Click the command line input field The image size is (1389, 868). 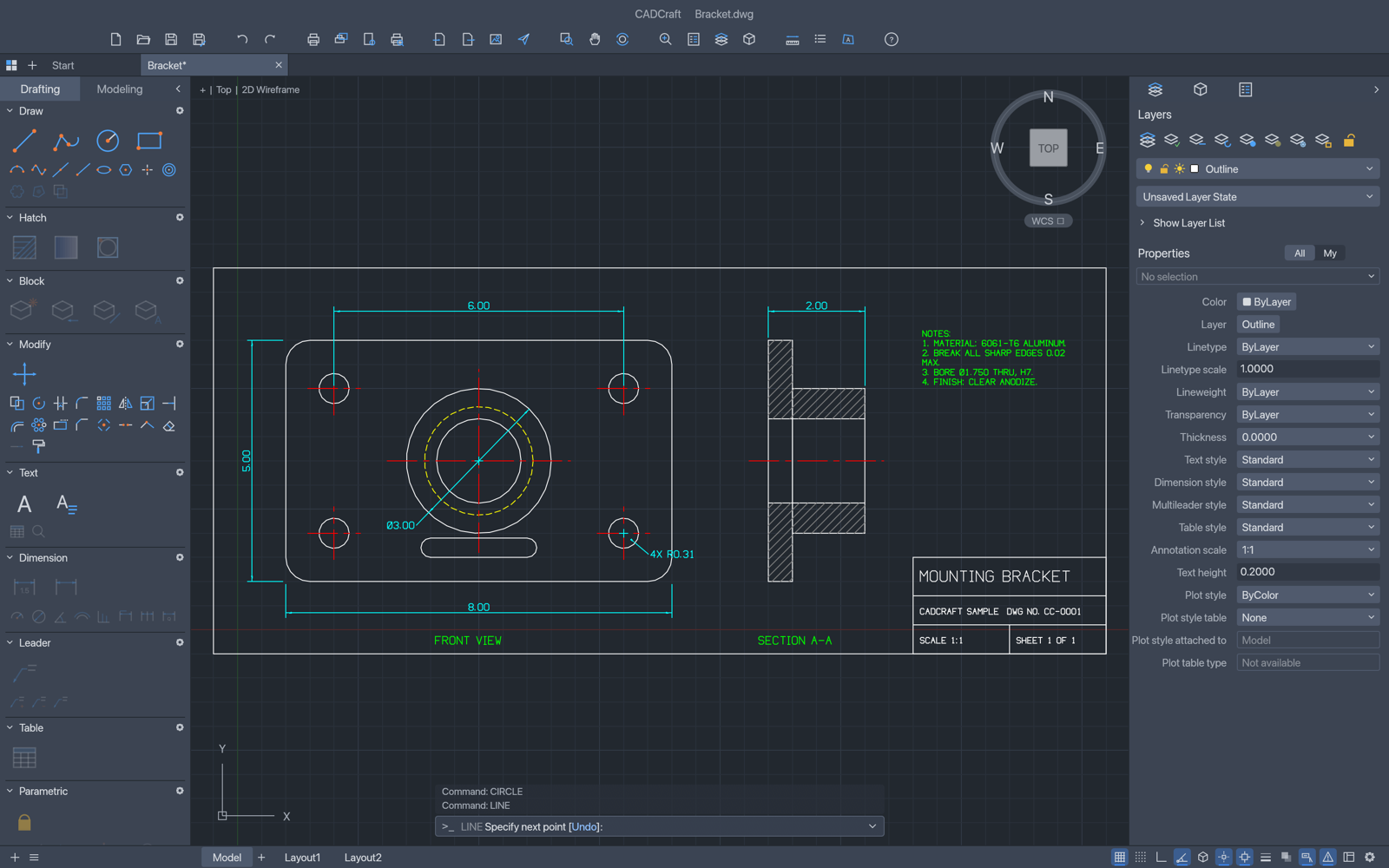point(660,826)
